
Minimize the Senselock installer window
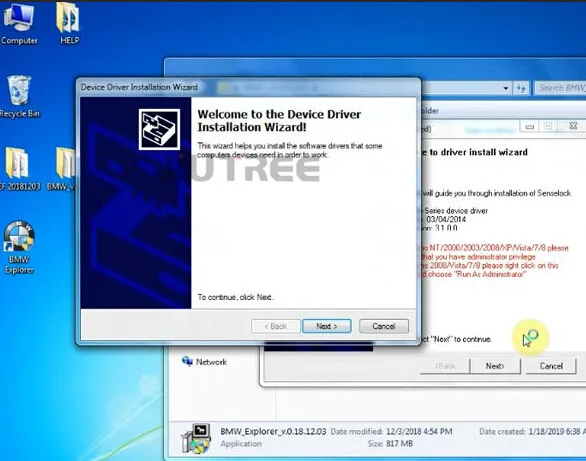pyautogui.click(x=530, y=127)
